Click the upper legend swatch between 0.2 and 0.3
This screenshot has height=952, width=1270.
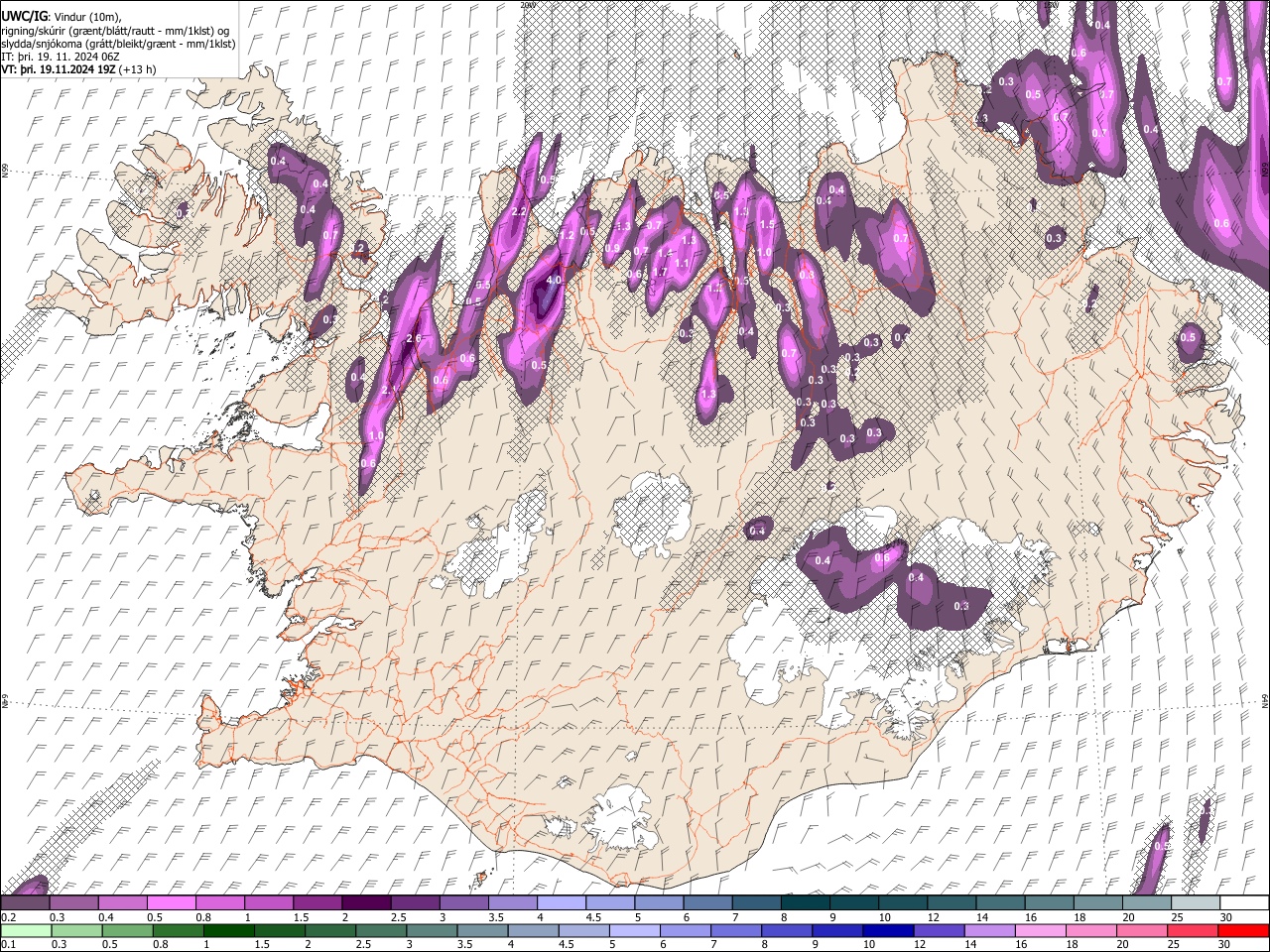click(27, 903)
